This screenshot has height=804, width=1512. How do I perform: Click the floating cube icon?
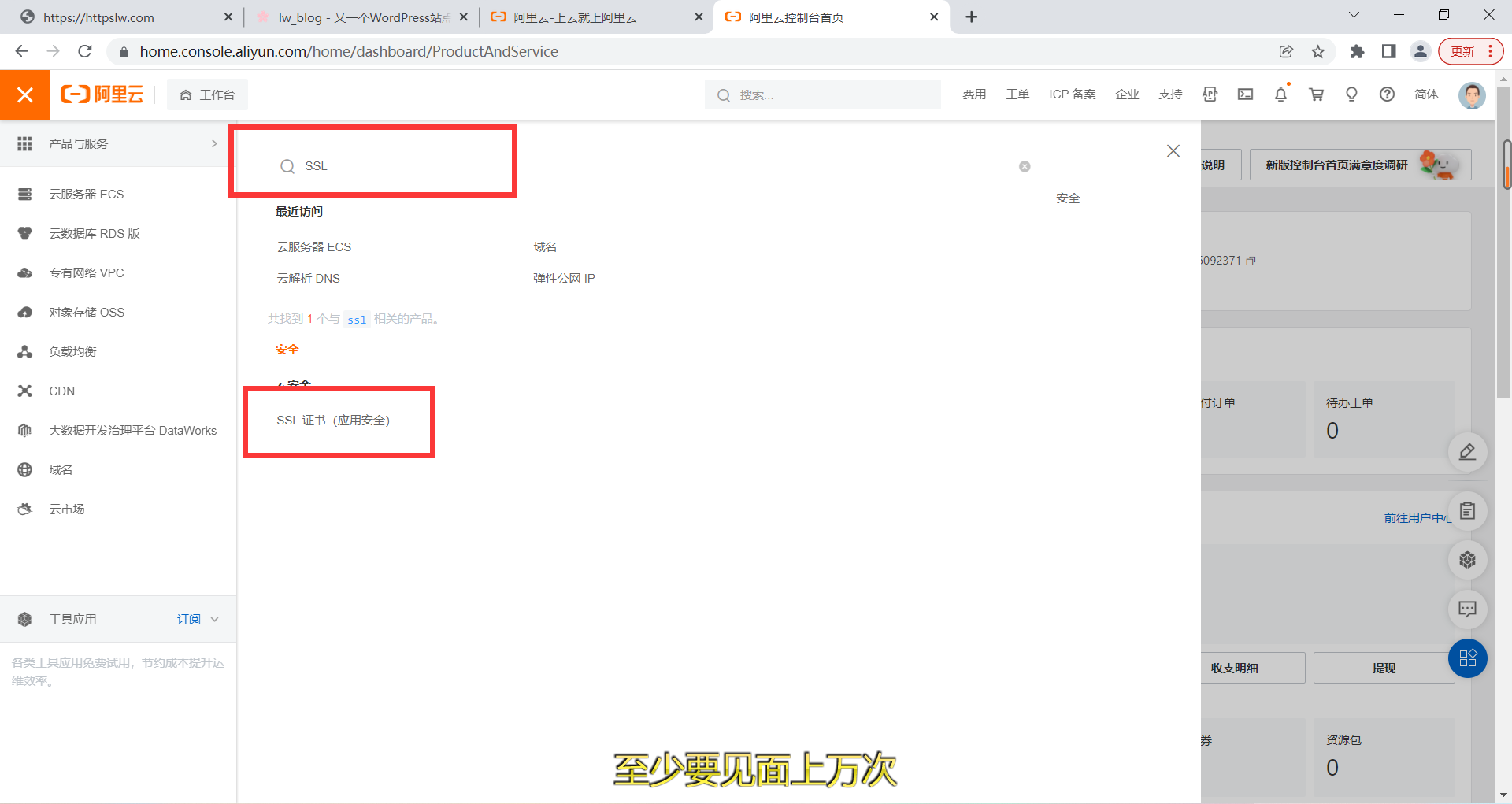[x=1468, y=560]
